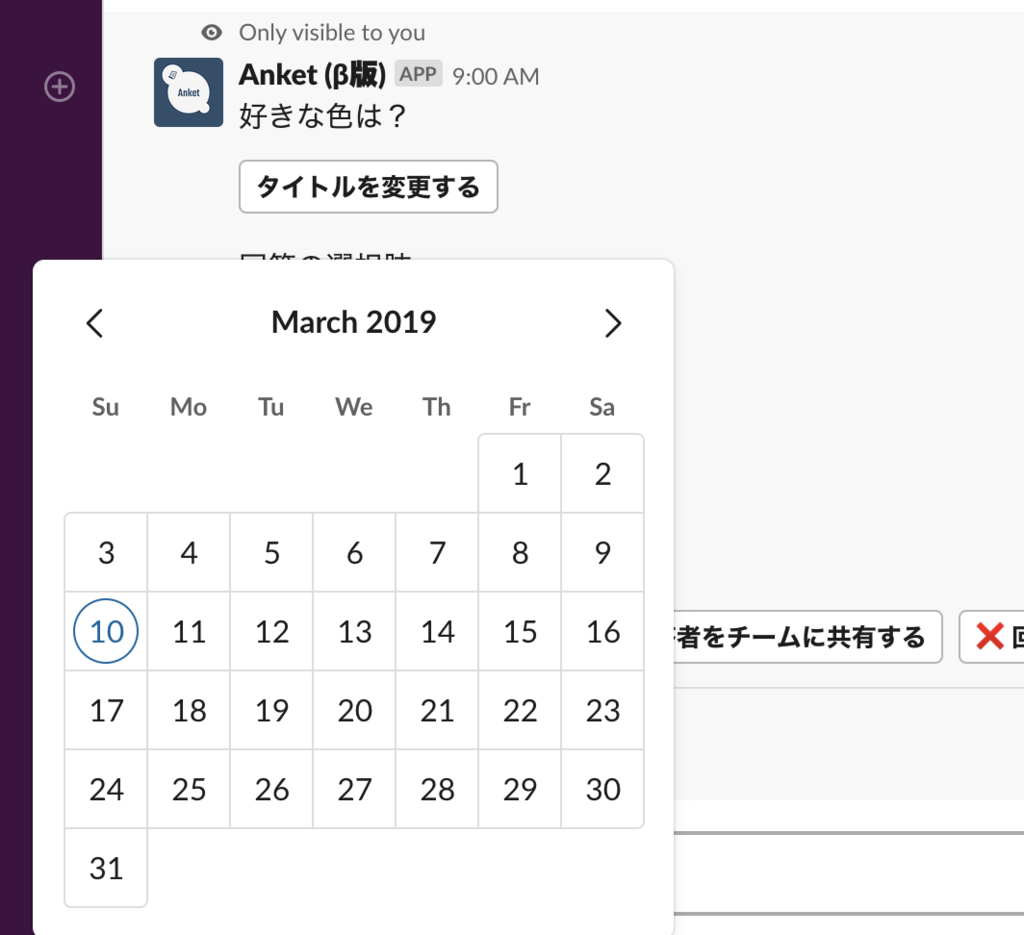Click the Su weekday column header
The height and width of the screenshot is (935, 1024).
point(105,407)
